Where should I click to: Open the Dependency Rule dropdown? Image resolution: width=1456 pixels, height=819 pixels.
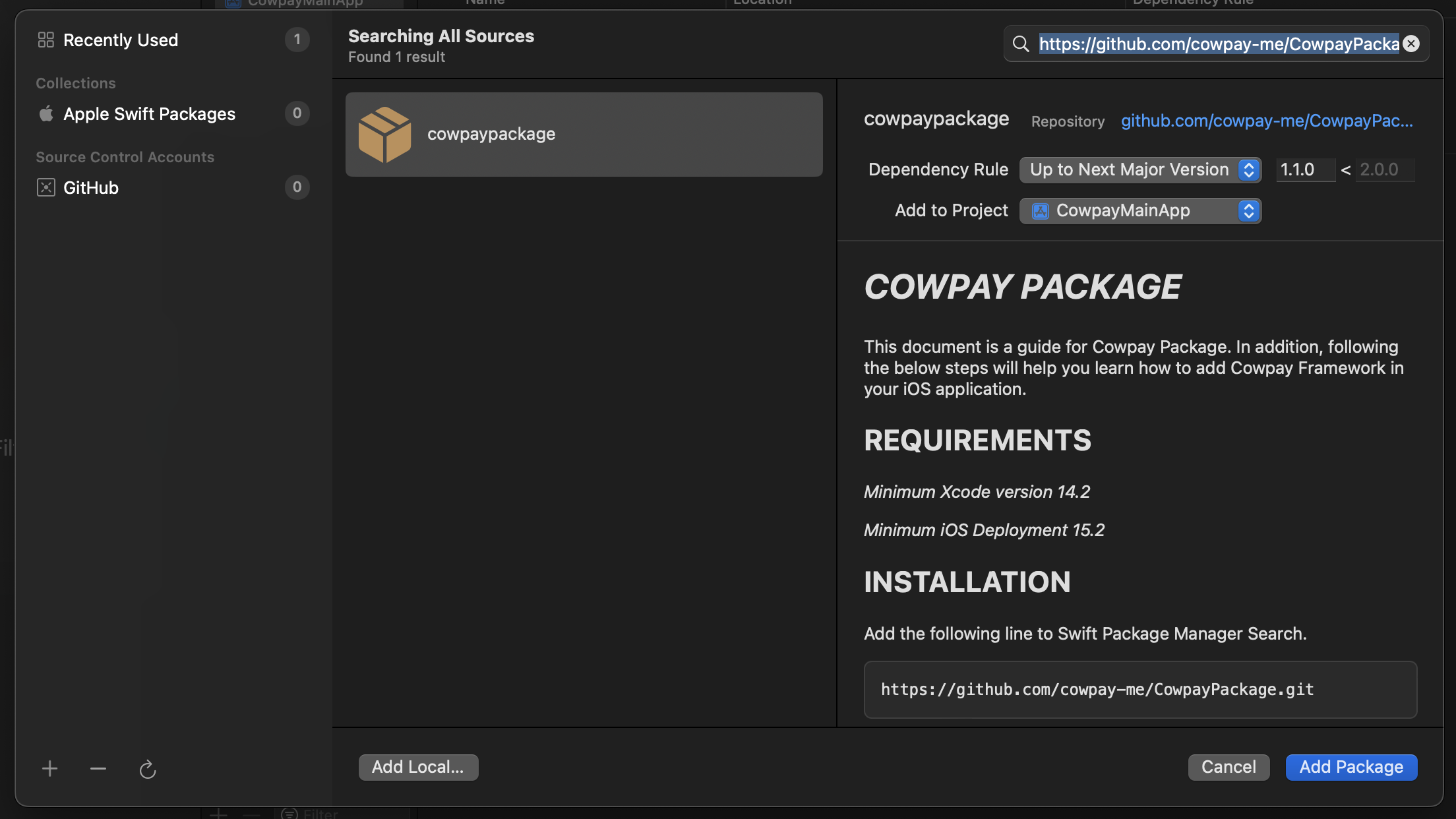pyautogui.click(x=1140, y=170)
